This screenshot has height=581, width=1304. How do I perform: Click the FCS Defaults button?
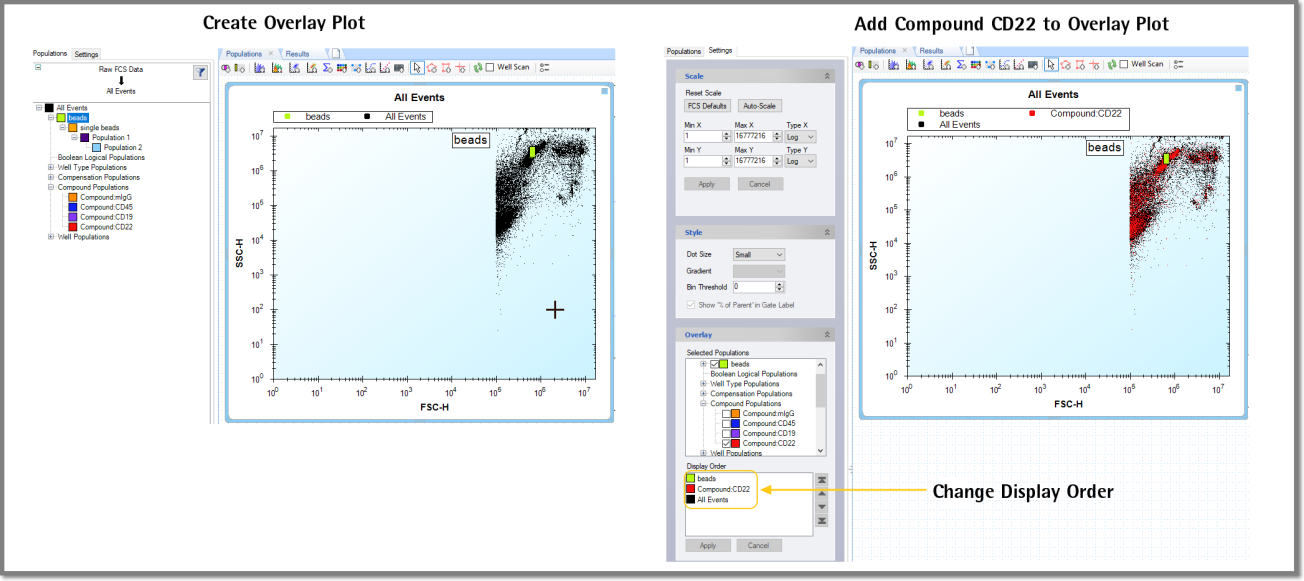pyautogui.click(x=707, y=106)
